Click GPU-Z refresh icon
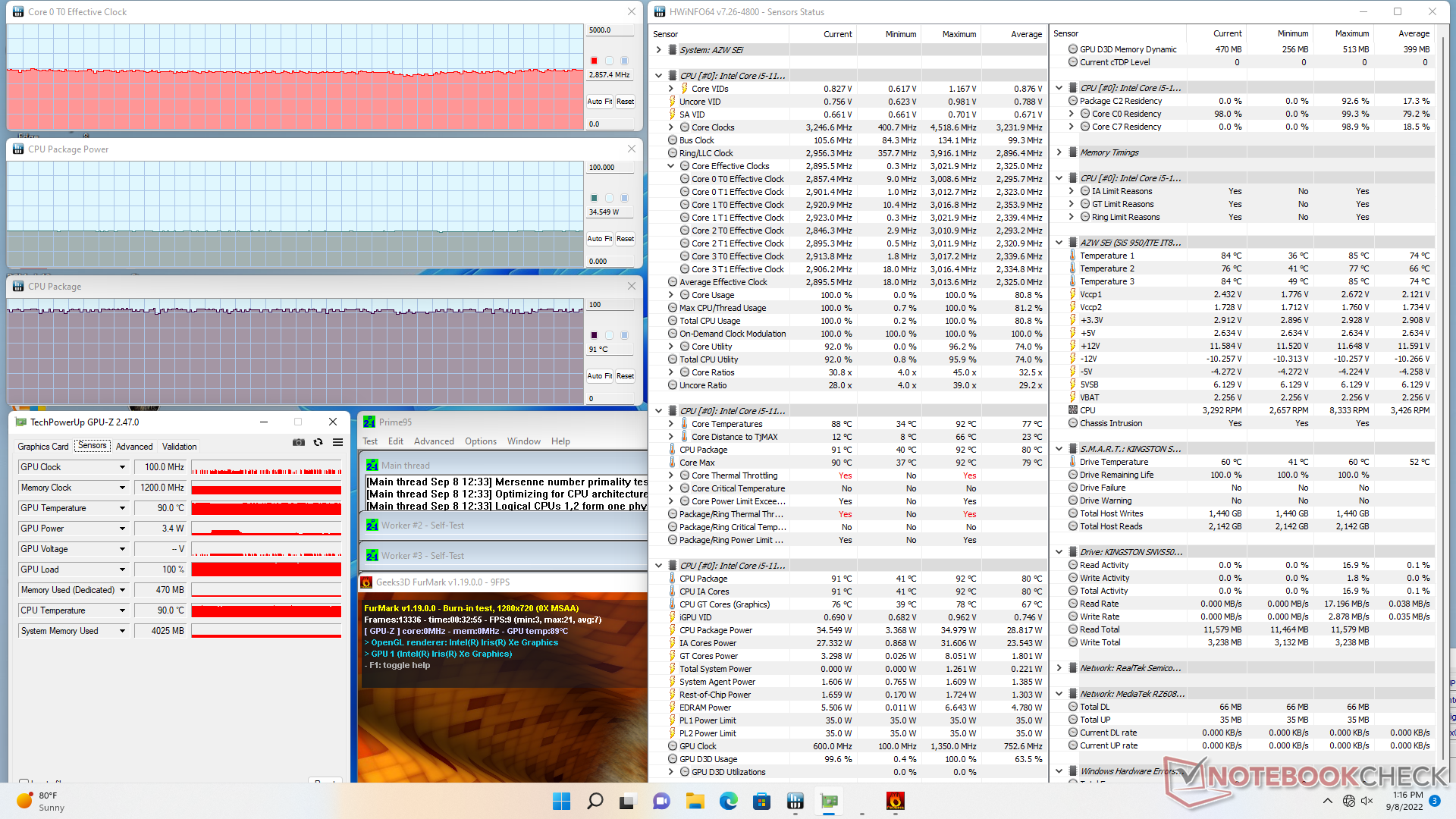The height and width of the screenshot is (819, 1456). tap(318, 442)
